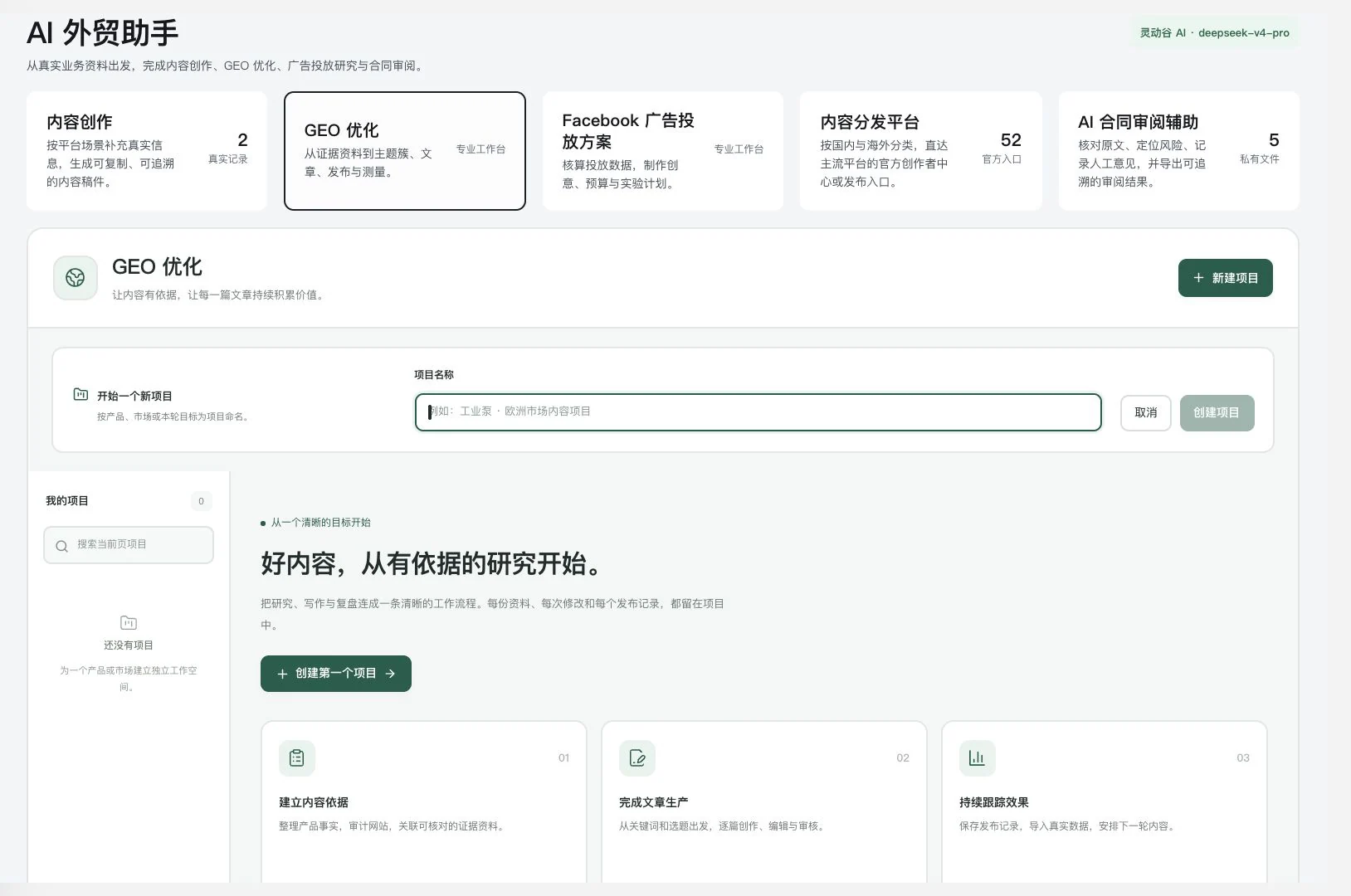This screenshot has width=1351, height=896.
Task: Click the 还没有项目 empty state text
Action: point(129,645)
